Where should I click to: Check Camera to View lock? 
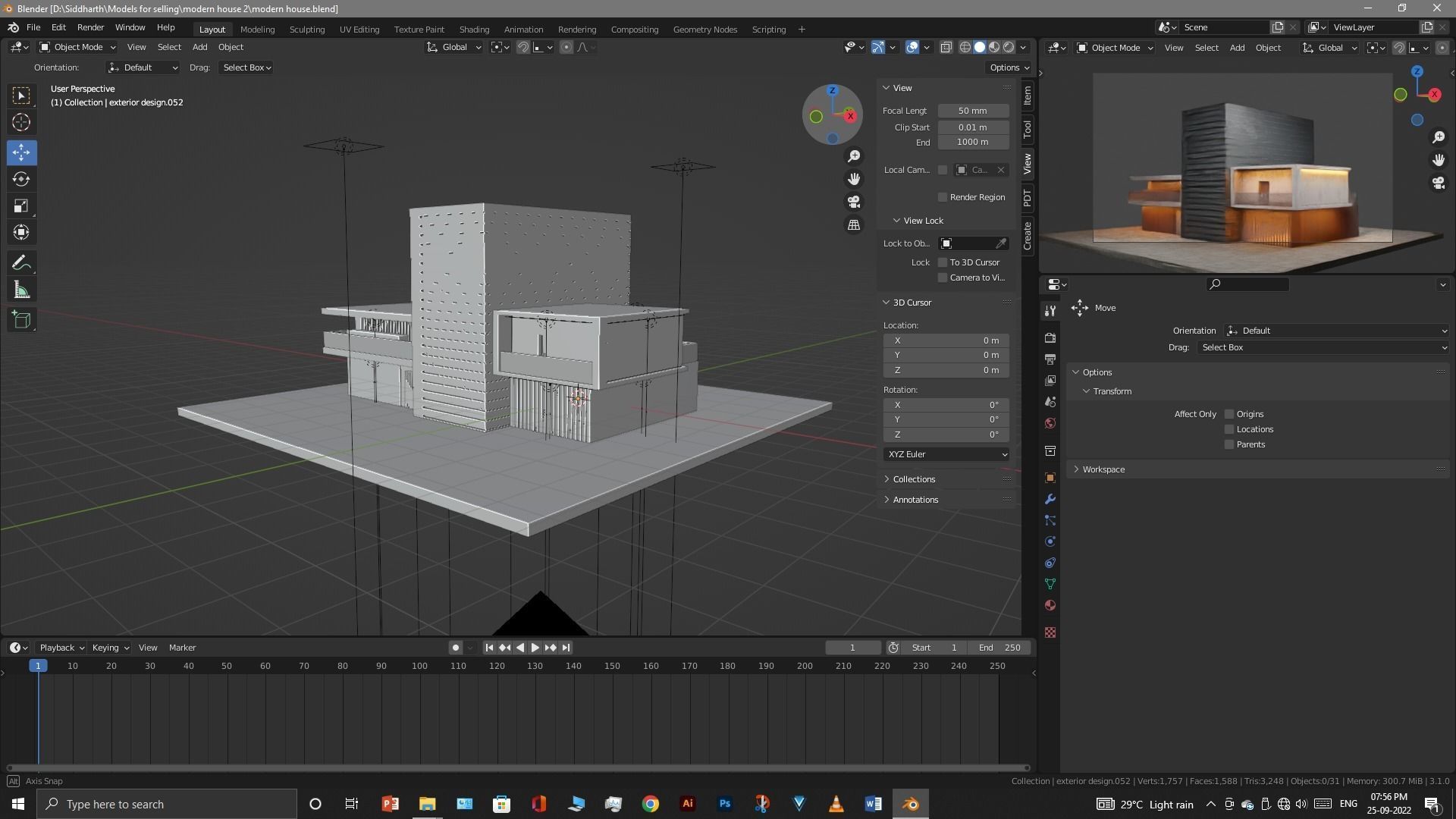[x=943, y=278]
